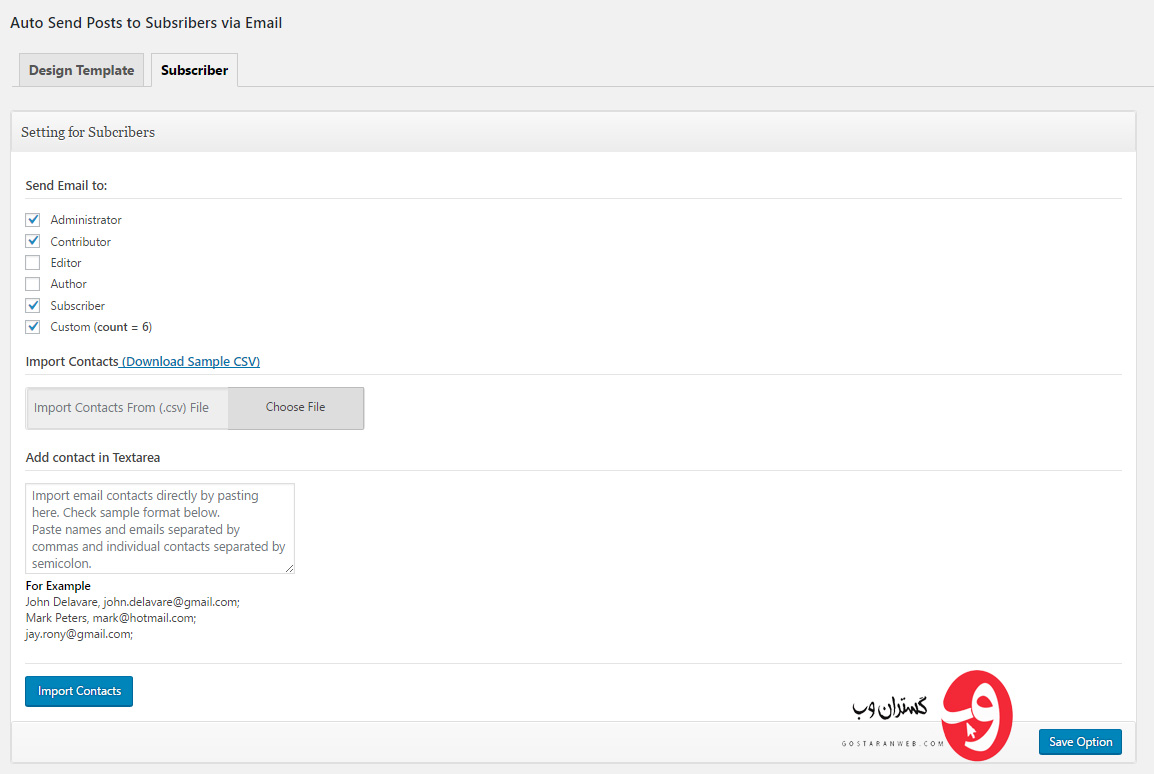This screenshot has width=1154, height=774.
Task: Focus the Add contact textarea
Action: point(159,528)
